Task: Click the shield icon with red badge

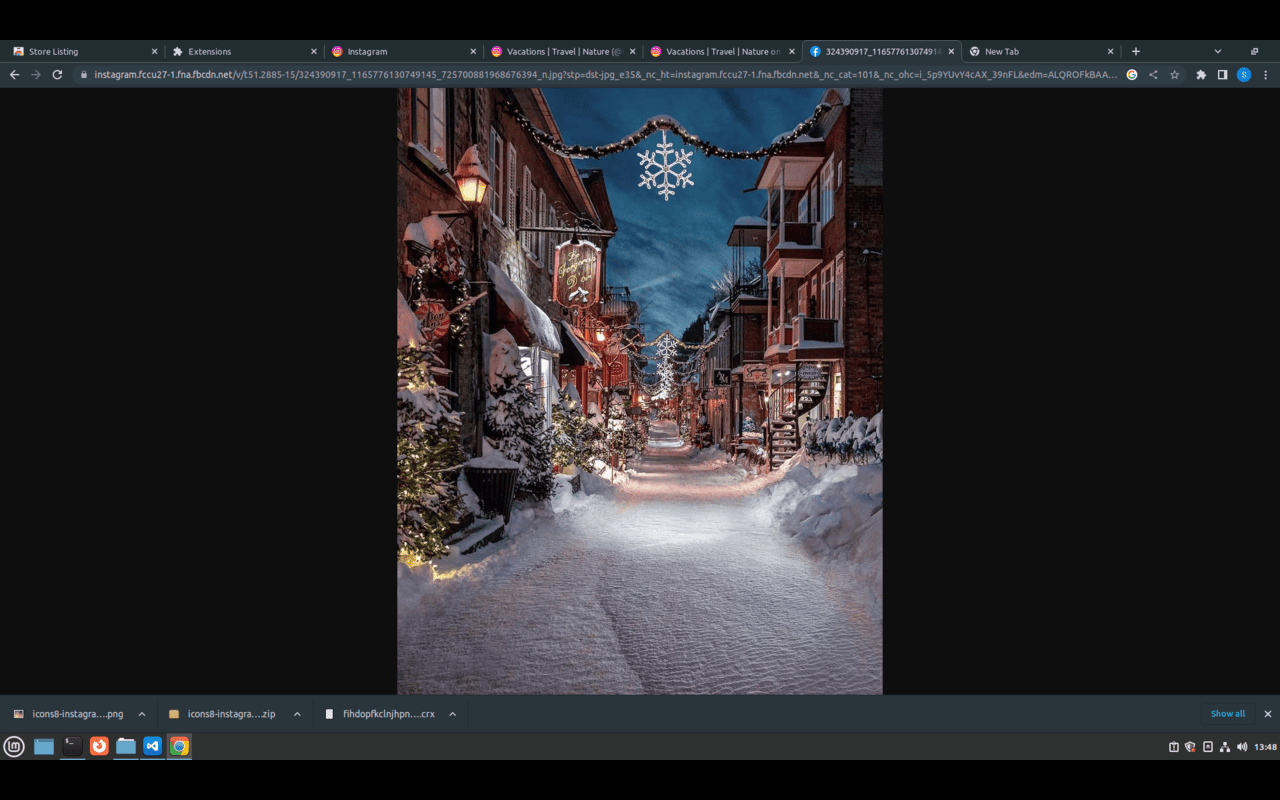Action: pyautogui.click(x=1190, y=746)
